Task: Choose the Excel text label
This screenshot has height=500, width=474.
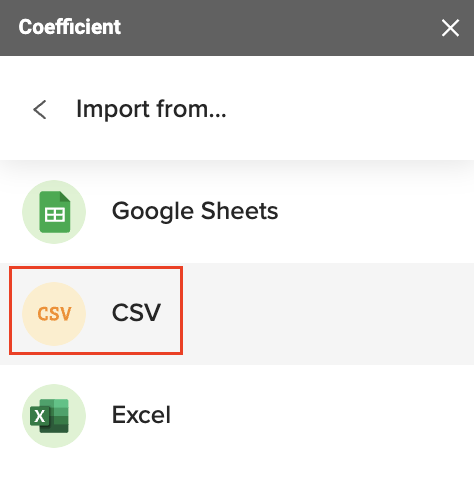Action: (141, 415)
